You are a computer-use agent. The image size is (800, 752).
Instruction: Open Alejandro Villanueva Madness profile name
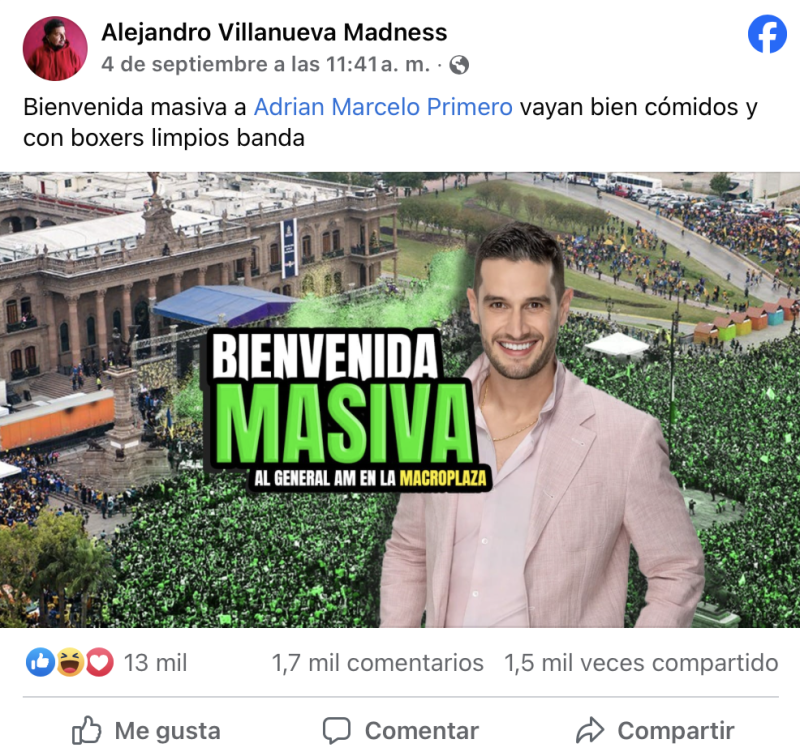click(x=274, y=33)
